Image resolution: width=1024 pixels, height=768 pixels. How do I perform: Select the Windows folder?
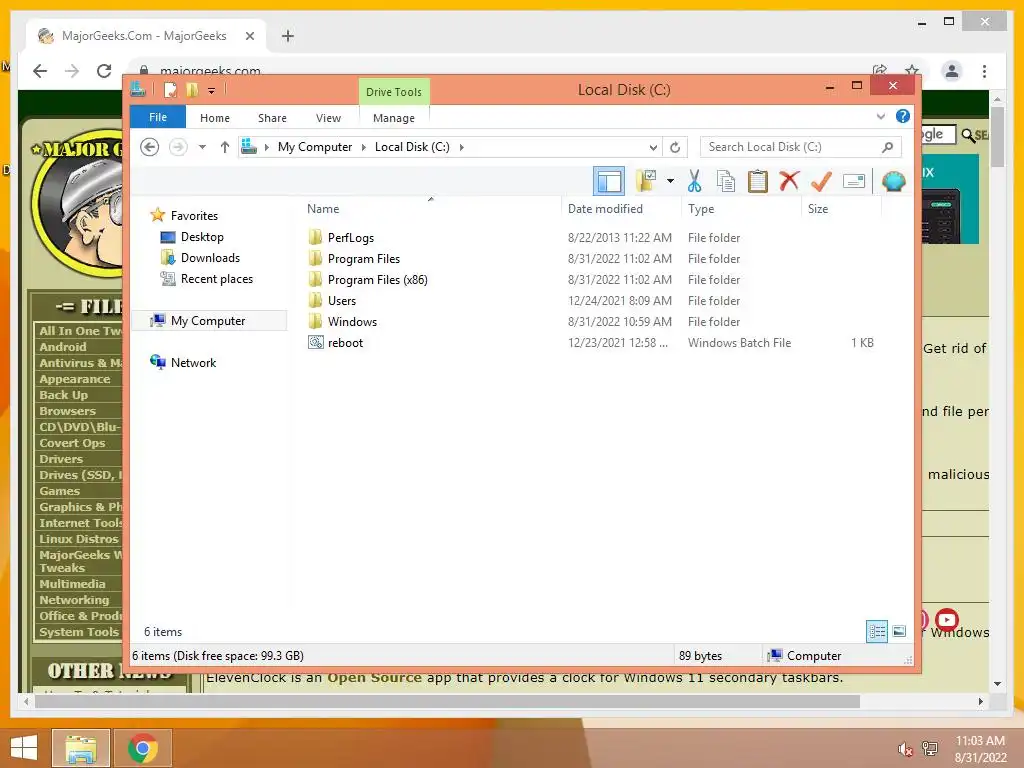tap(352, 321)
